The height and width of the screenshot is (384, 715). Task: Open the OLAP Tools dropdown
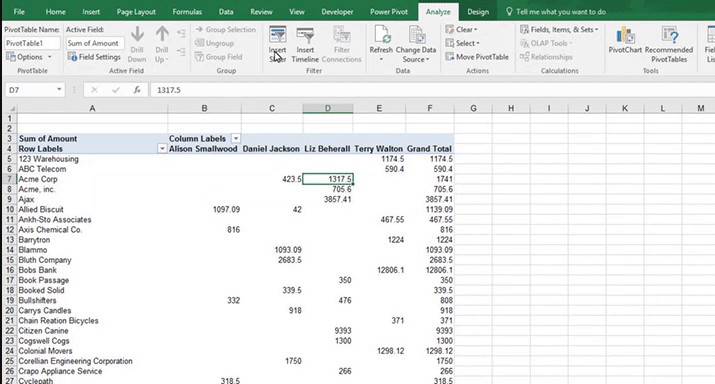[x=546, y=43]
